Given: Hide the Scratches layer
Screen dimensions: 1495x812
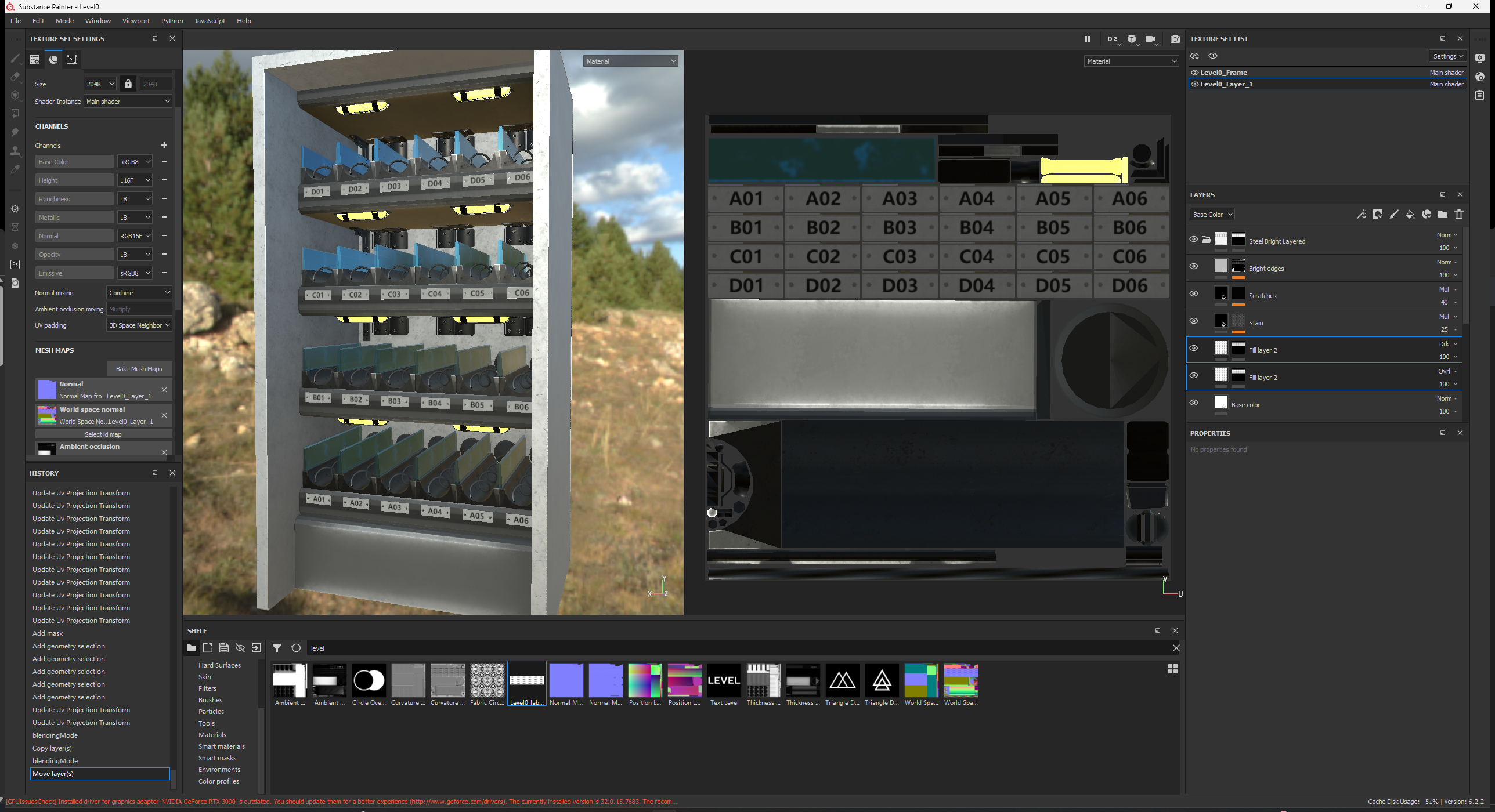Looking at the screenshot, I should 1194,293.
